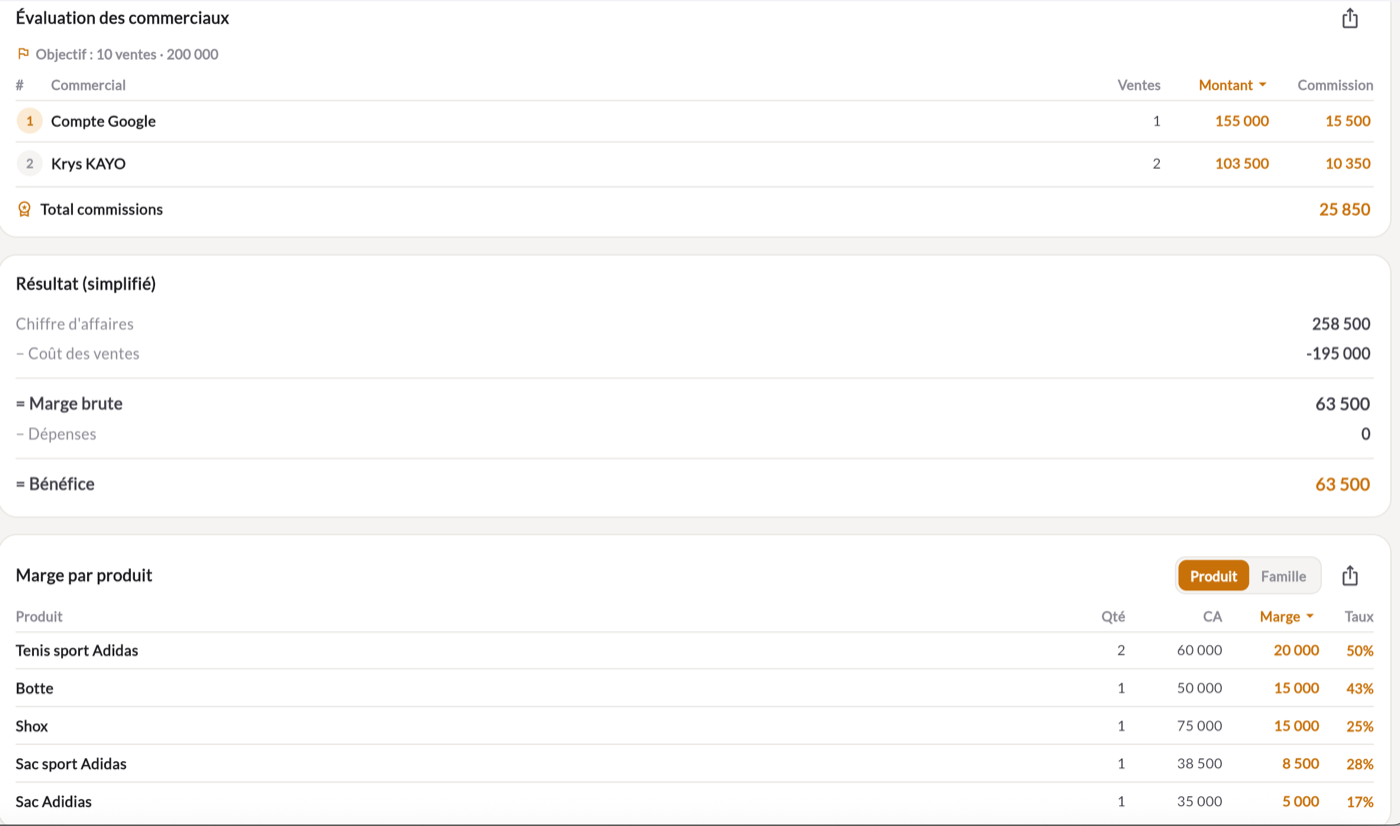Sort commercials by Montant column arrow
The width and height of the screenshot is (1400, 826).
pyautogui.click(x=1263, y=85)
